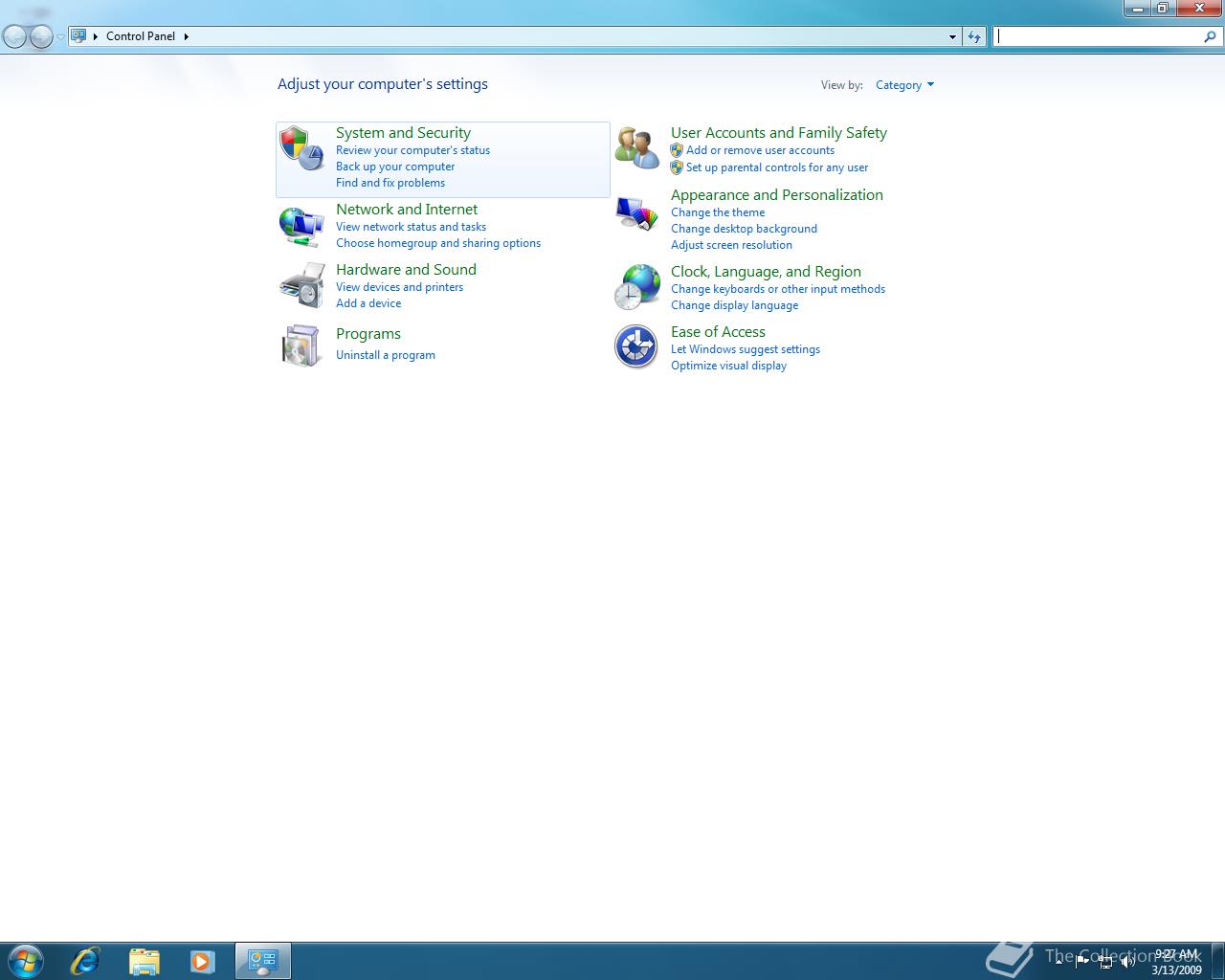Click the volume icon in the tray
Image resolution: width=1225 pixels, height=980 pixels.
[1128, 962]
